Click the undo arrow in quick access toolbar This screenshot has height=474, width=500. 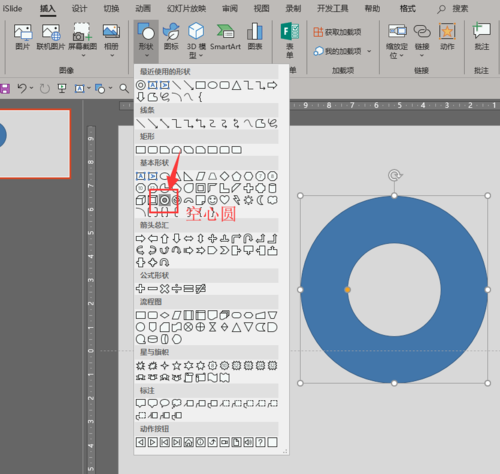(x=22, y=88)
